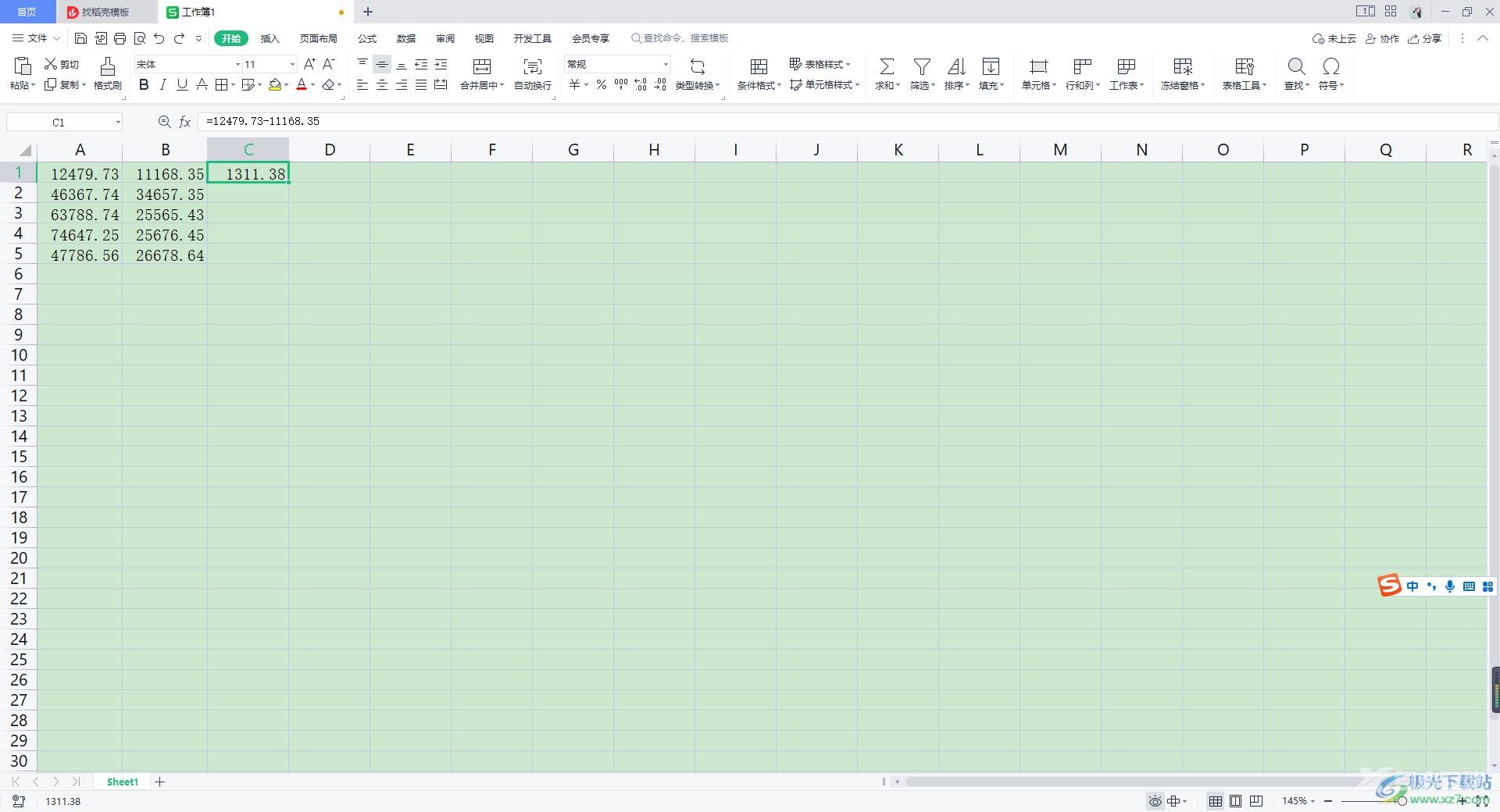
Task: Select cell A3 with value 63788.74
Action: (80, 215)
